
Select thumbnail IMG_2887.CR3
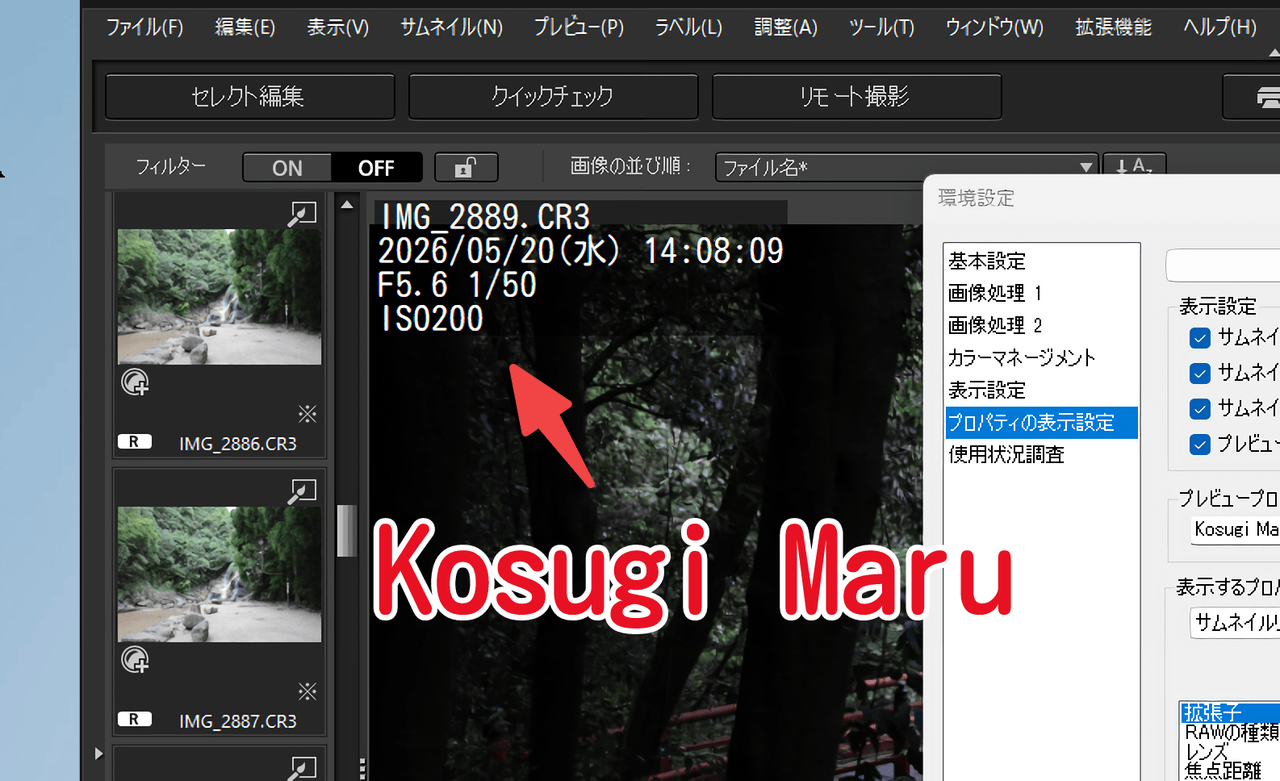click(x=219, y=574)
